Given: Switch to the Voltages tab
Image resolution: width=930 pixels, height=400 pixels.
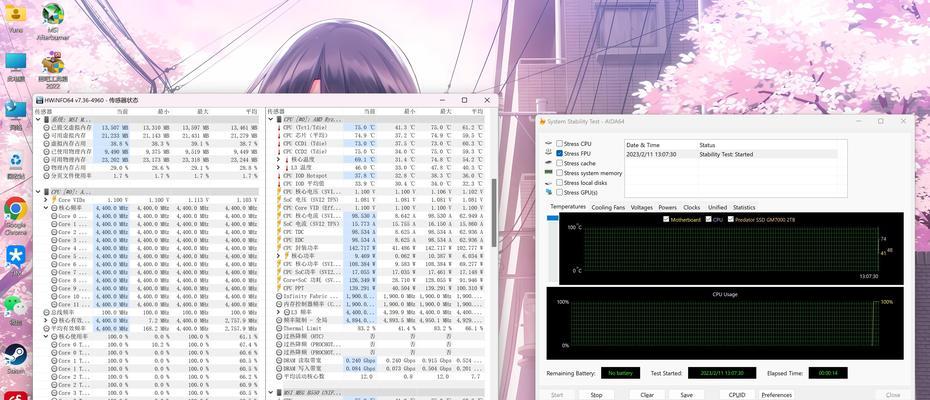Looking at the screenshot, I should click(x=642, y=207).
